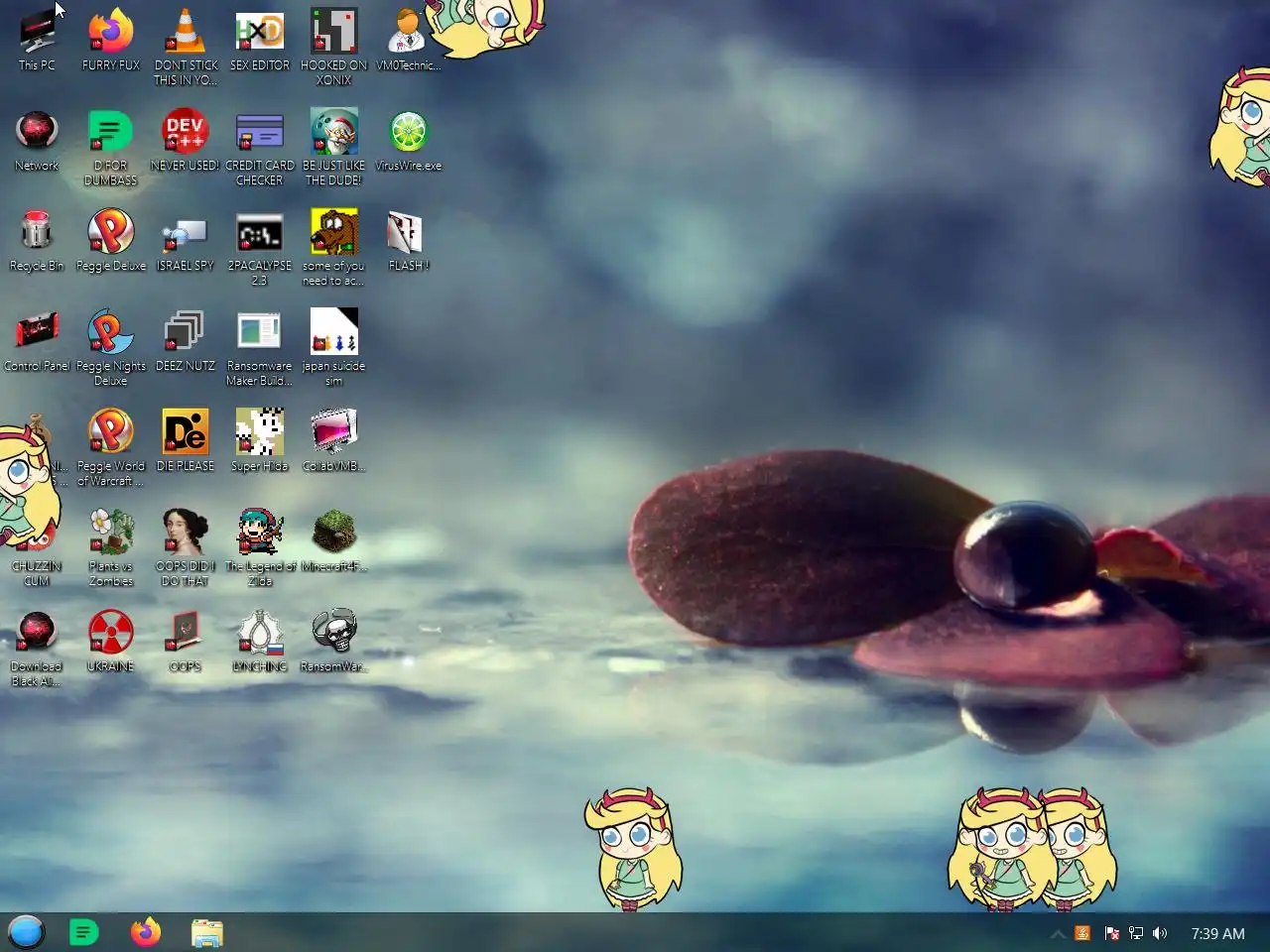This screenshot has width=1270, height=952.
Task: Open the network tray icon
Action: coord(1136,933)
